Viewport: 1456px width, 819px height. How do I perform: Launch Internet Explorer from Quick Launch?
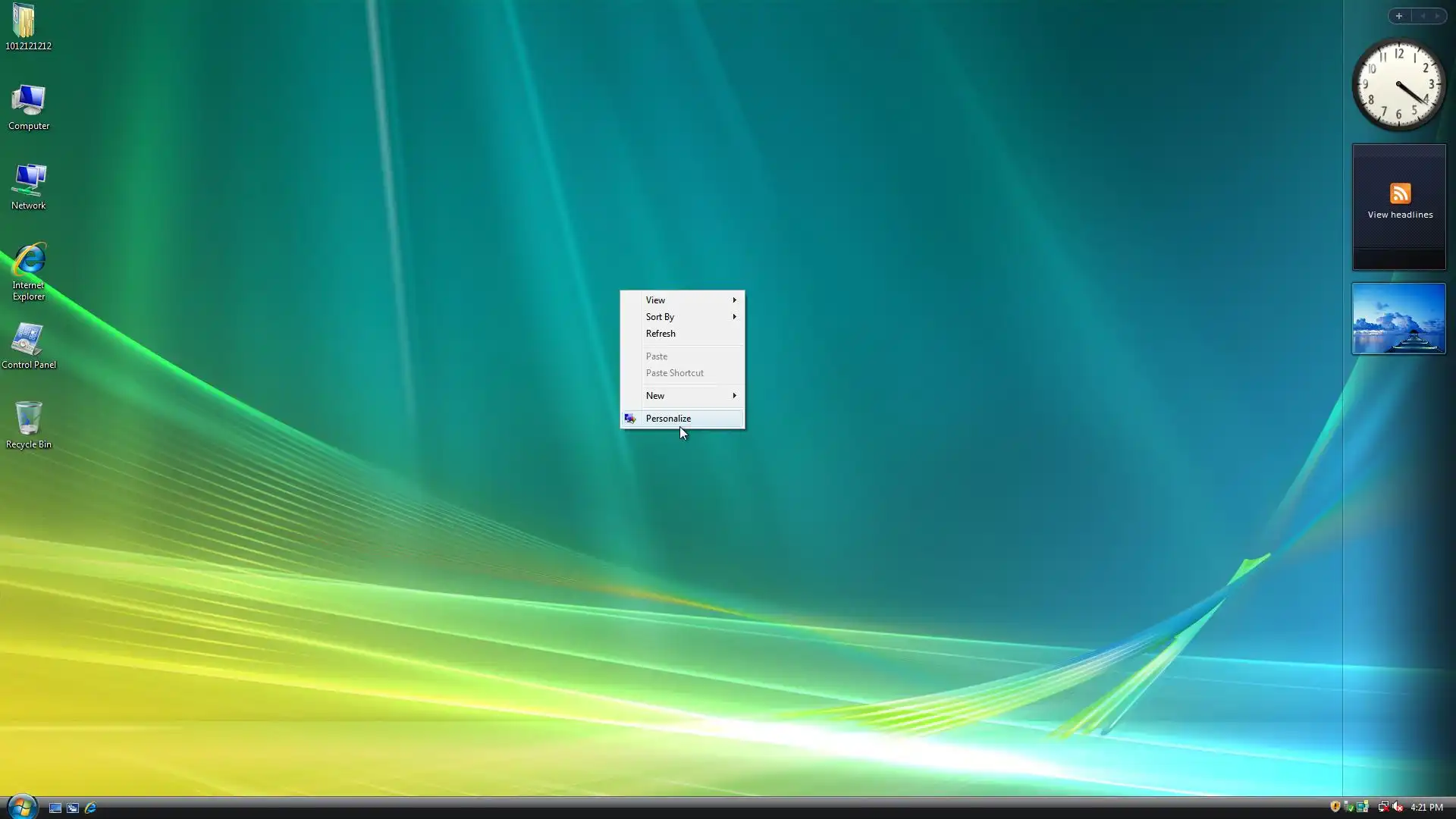tap(90, 808)
